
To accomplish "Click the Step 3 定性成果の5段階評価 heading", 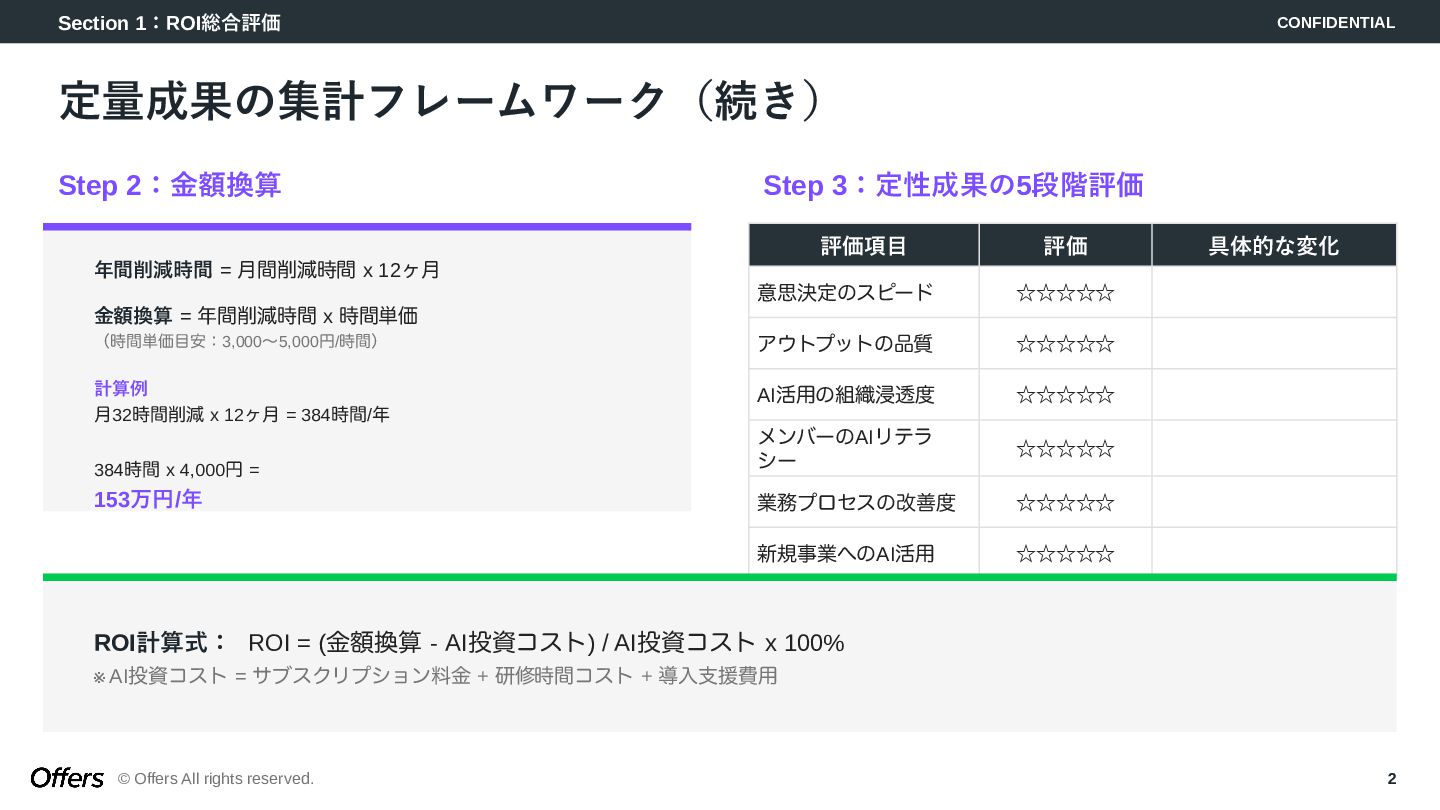I will click(953, 185).
